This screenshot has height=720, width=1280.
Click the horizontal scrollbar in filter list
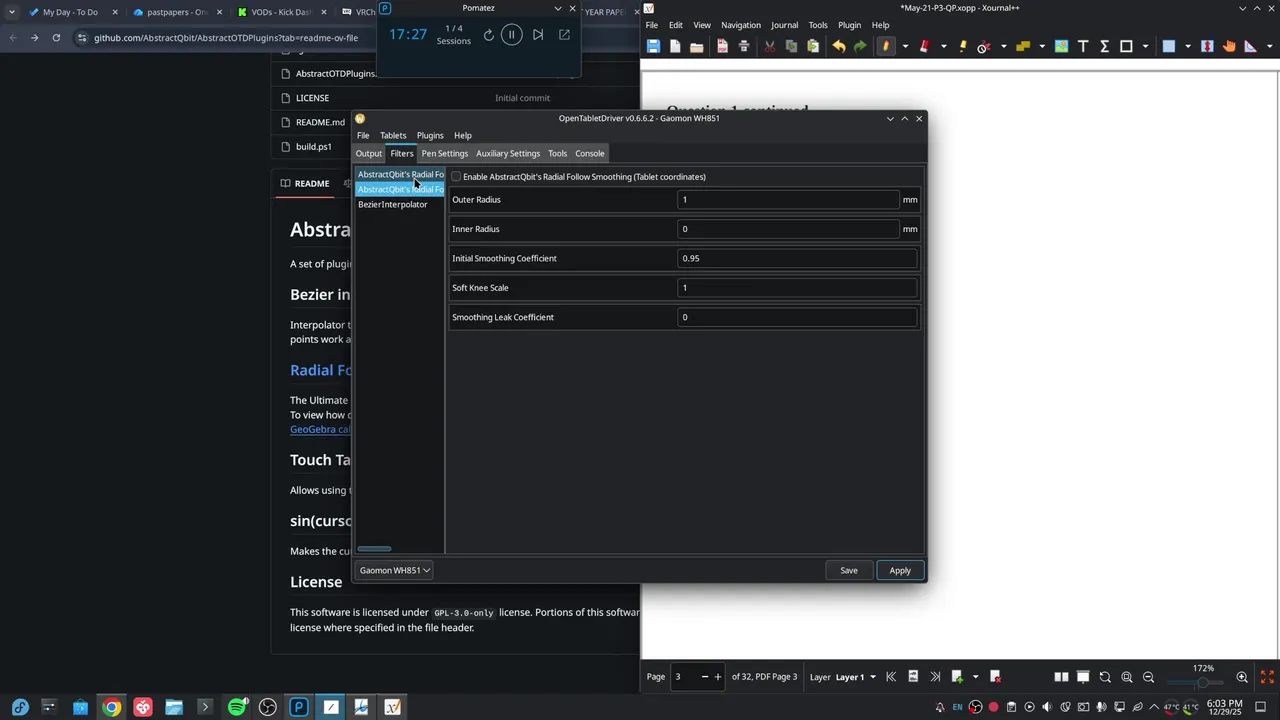click(375, 548)
